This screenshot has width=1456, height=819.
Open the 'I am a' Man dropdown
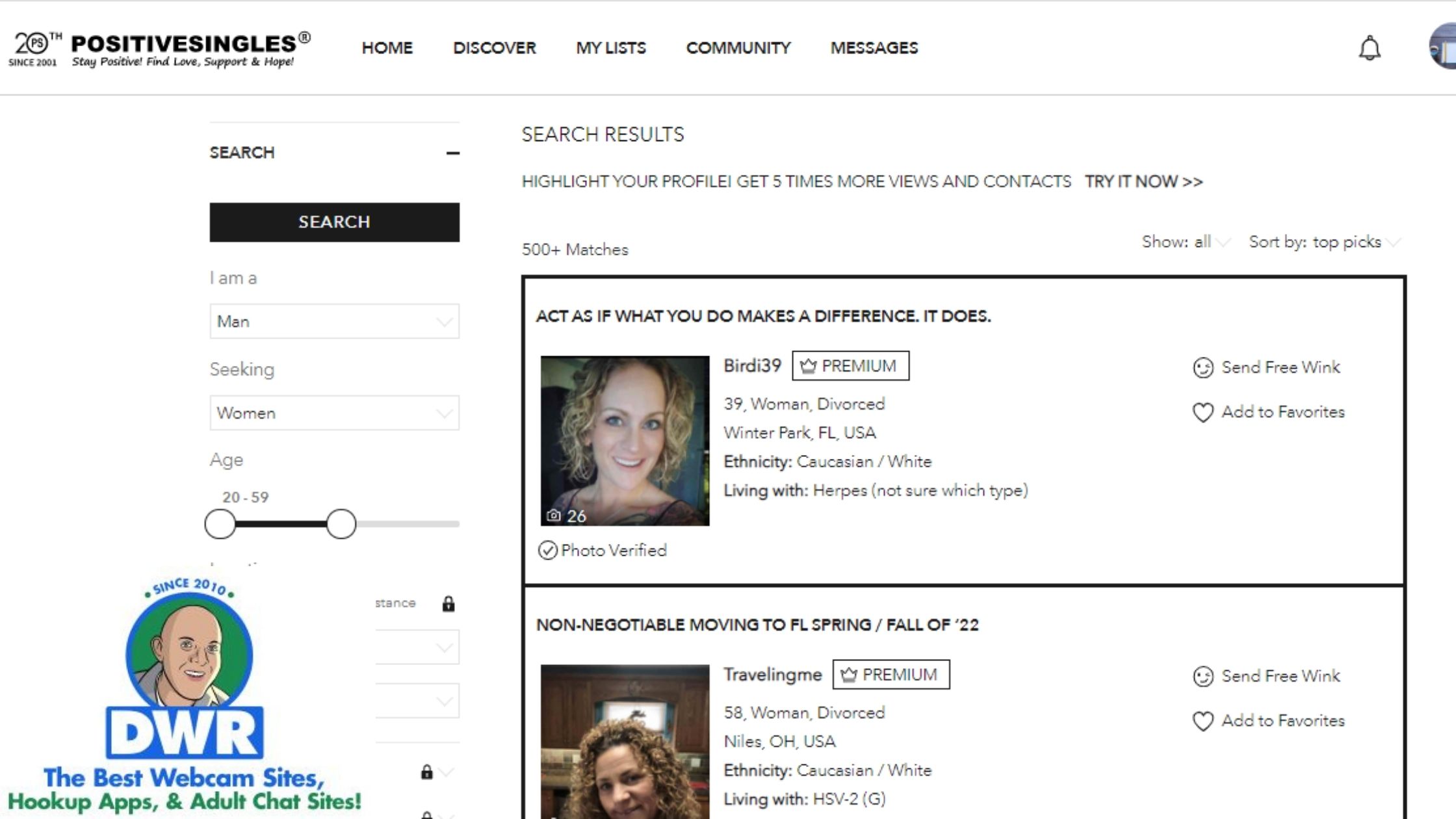334,321
